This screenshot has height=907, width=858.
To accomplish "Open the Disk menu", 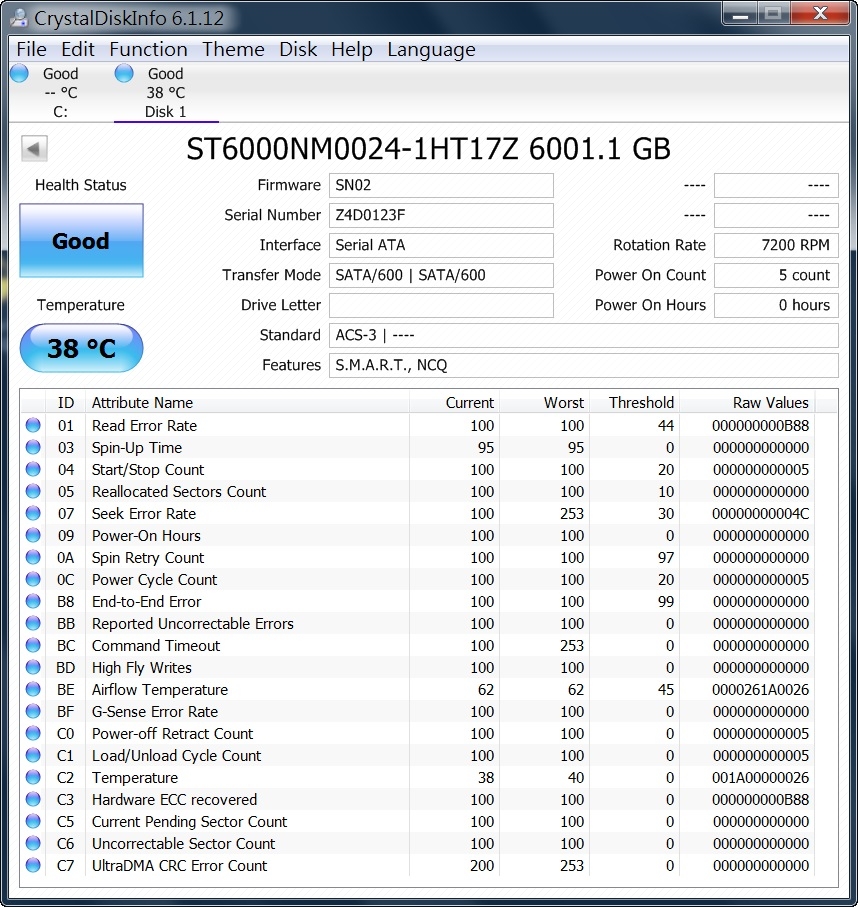I will (298, 49).
